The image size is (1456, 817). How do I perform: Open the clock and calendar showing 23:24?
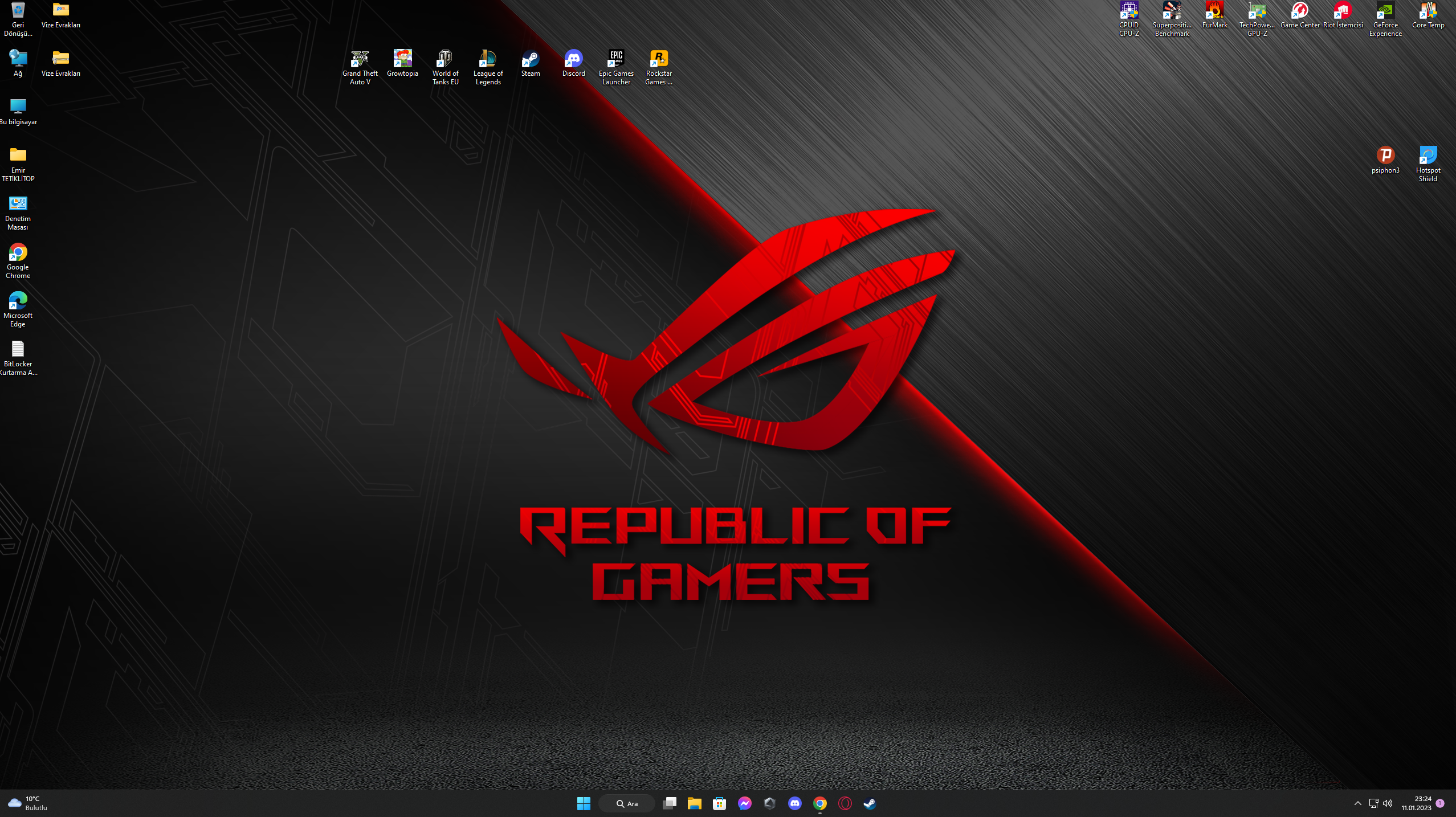[1417, 803]
